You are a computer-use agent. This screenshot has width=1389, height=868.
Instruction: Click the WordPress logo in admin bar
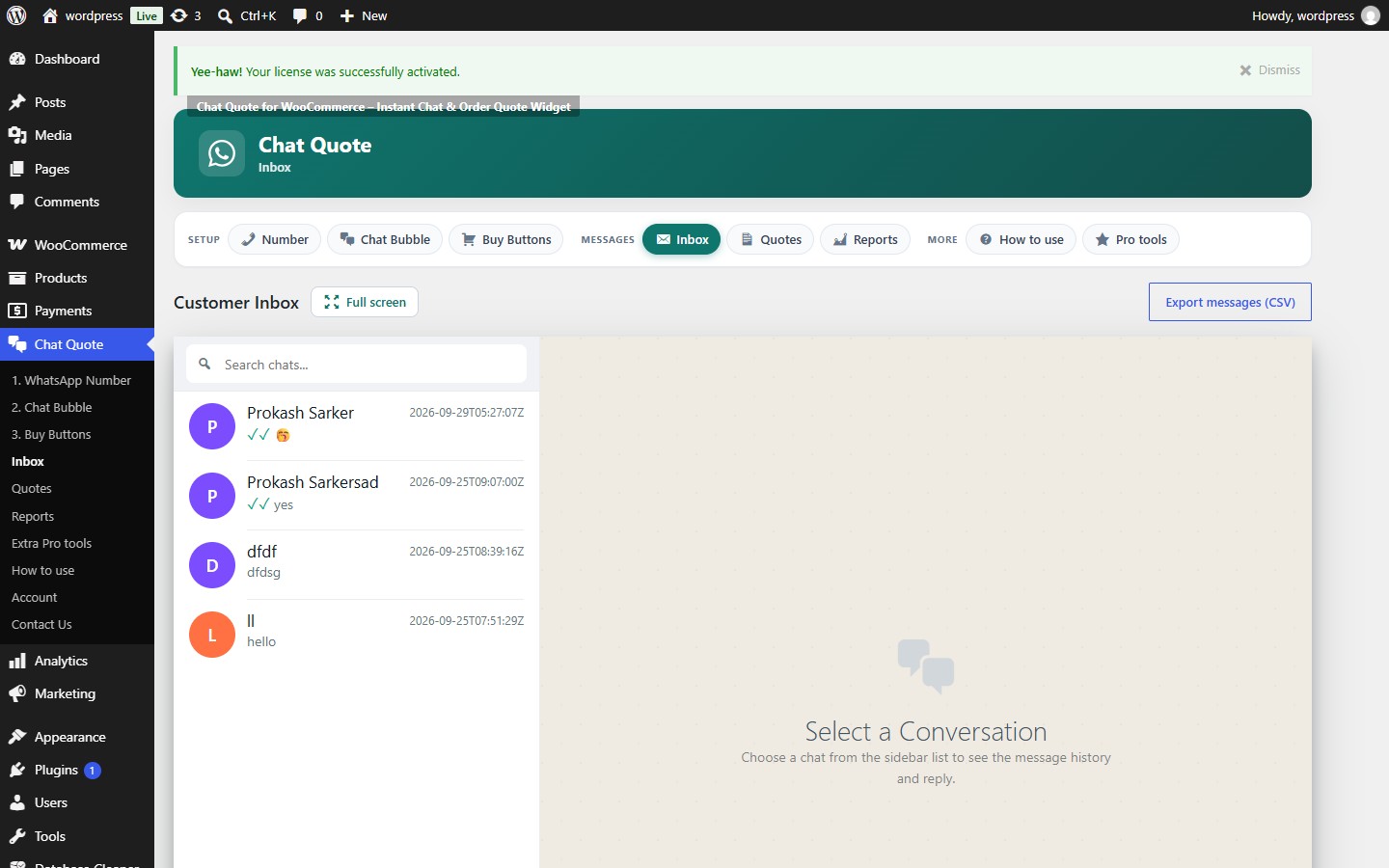click(x=16, y=15)
